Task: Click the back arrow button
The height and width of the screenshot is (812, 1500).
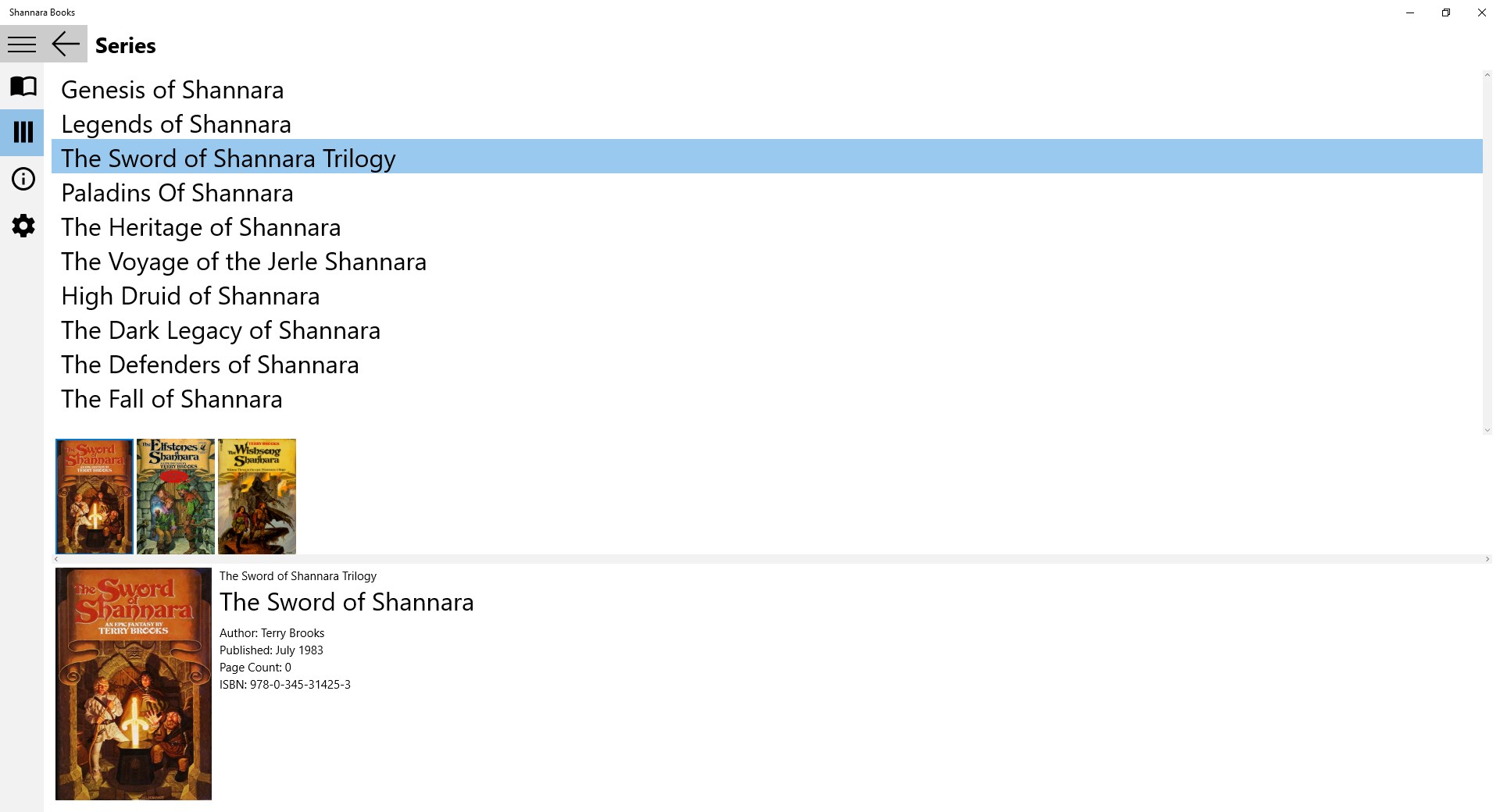Action: [x=66, y=45]
